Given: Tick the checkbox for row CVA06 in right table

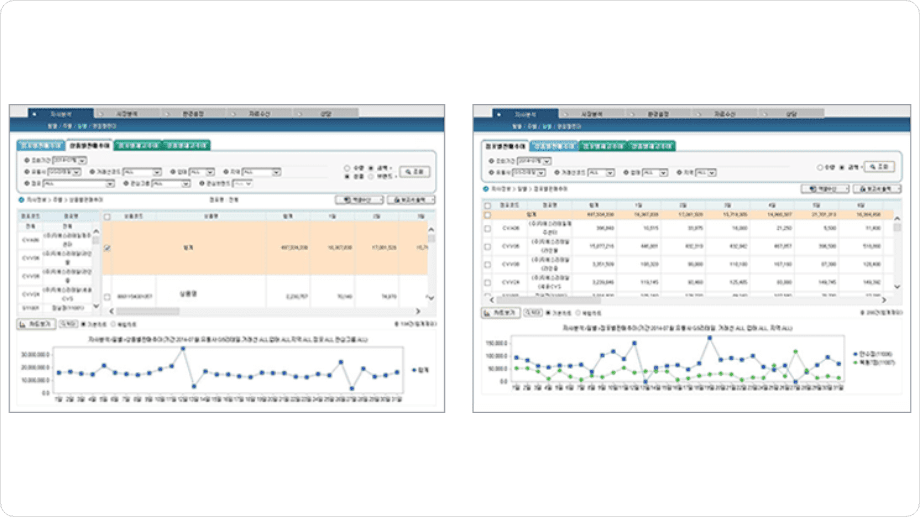Looking at the screenshot, I should click(x=488, y=228).
